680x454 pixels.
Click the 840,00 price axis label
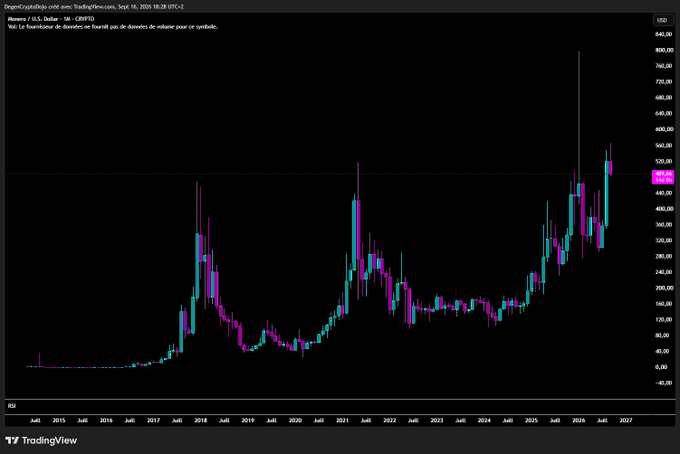[664, 34]
